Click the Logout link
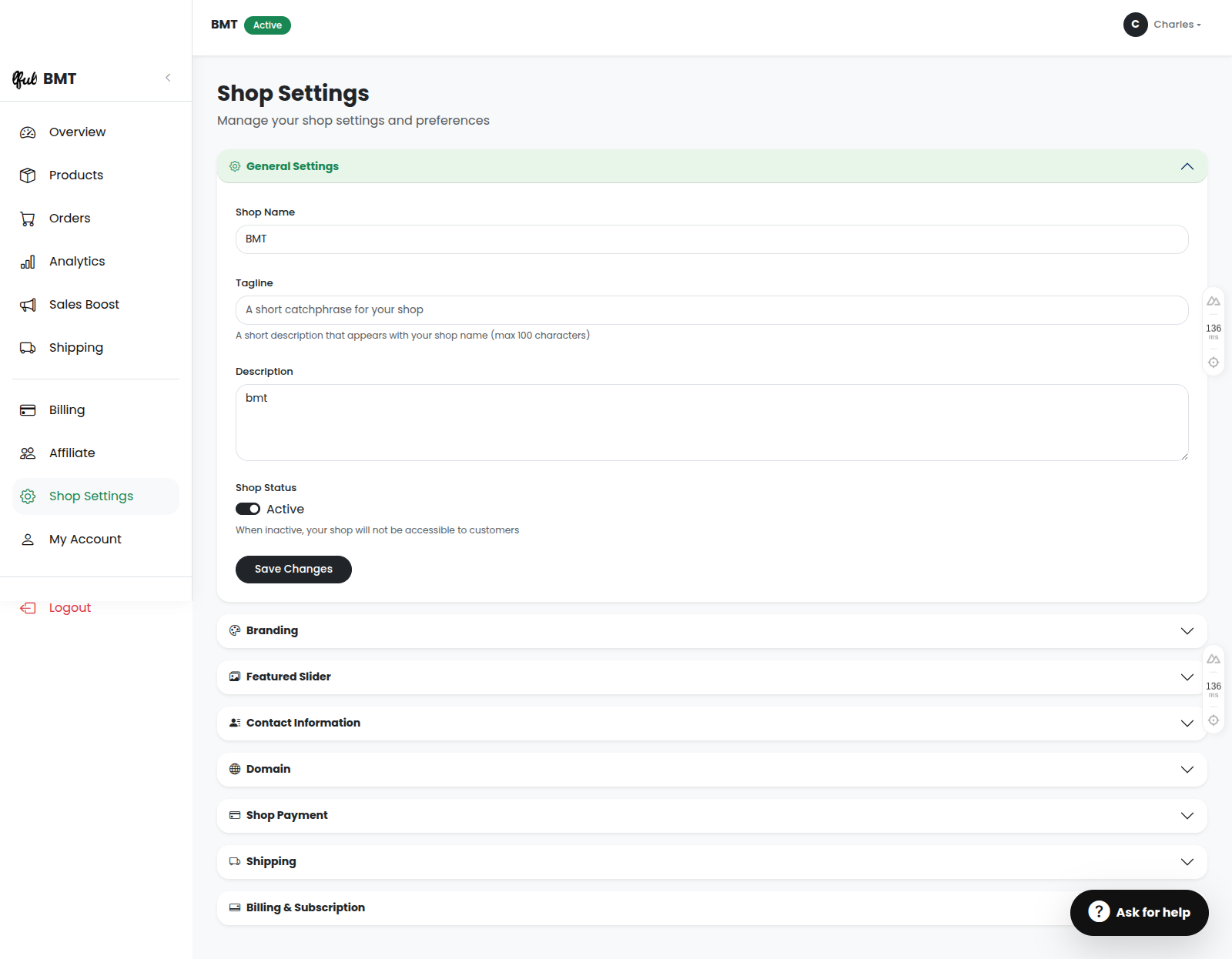The height and width of the screenshot is (959, 1232). tap(69, 608)
